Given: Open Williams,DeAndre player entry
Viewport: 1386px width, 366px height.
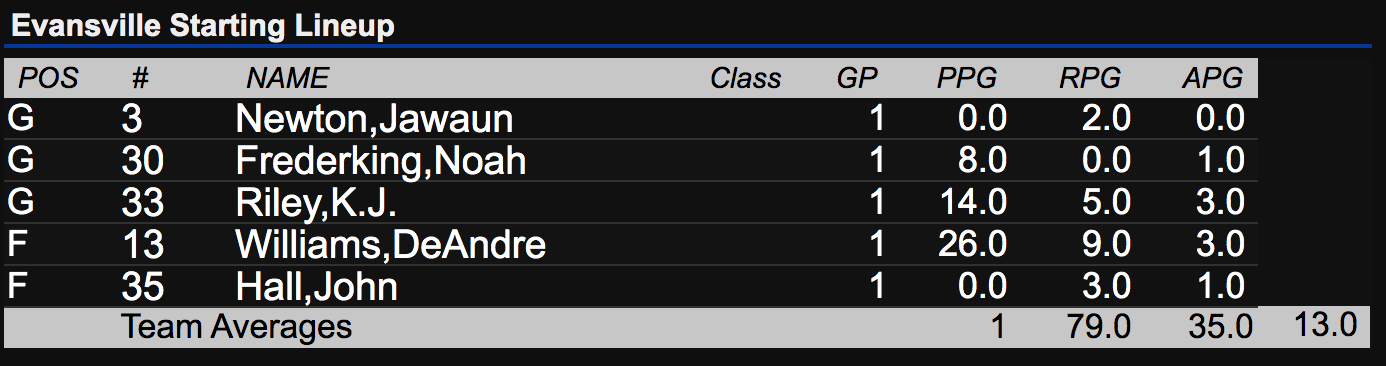Looking at the screenshot, I should coord(390,245).
